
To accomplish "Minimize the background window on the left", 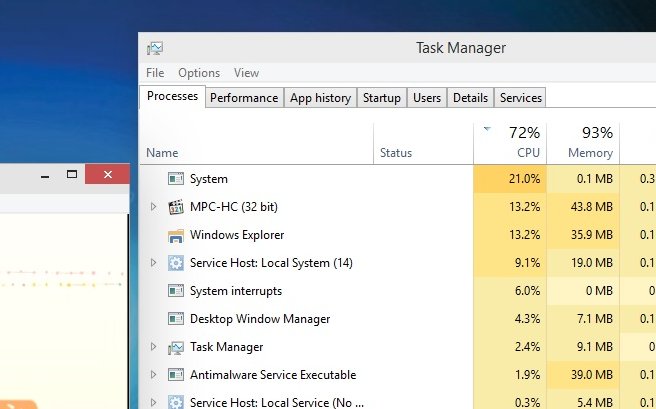I will pos(45,174).
